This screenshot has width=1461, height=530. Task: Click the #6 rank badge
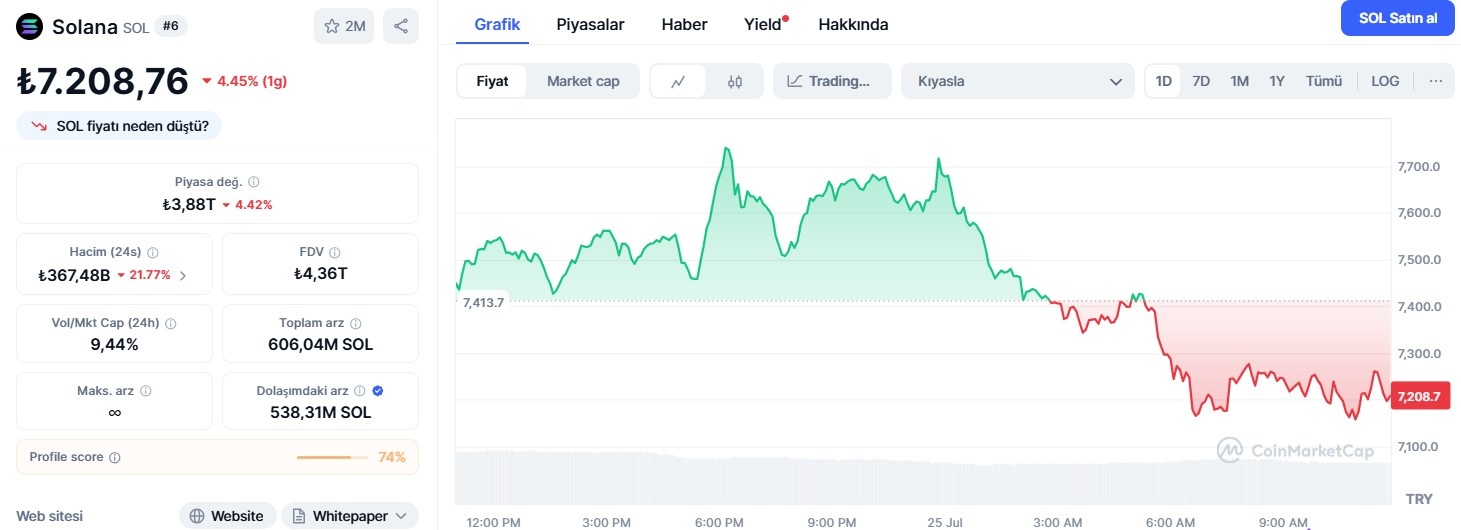(x=170, y=27)
